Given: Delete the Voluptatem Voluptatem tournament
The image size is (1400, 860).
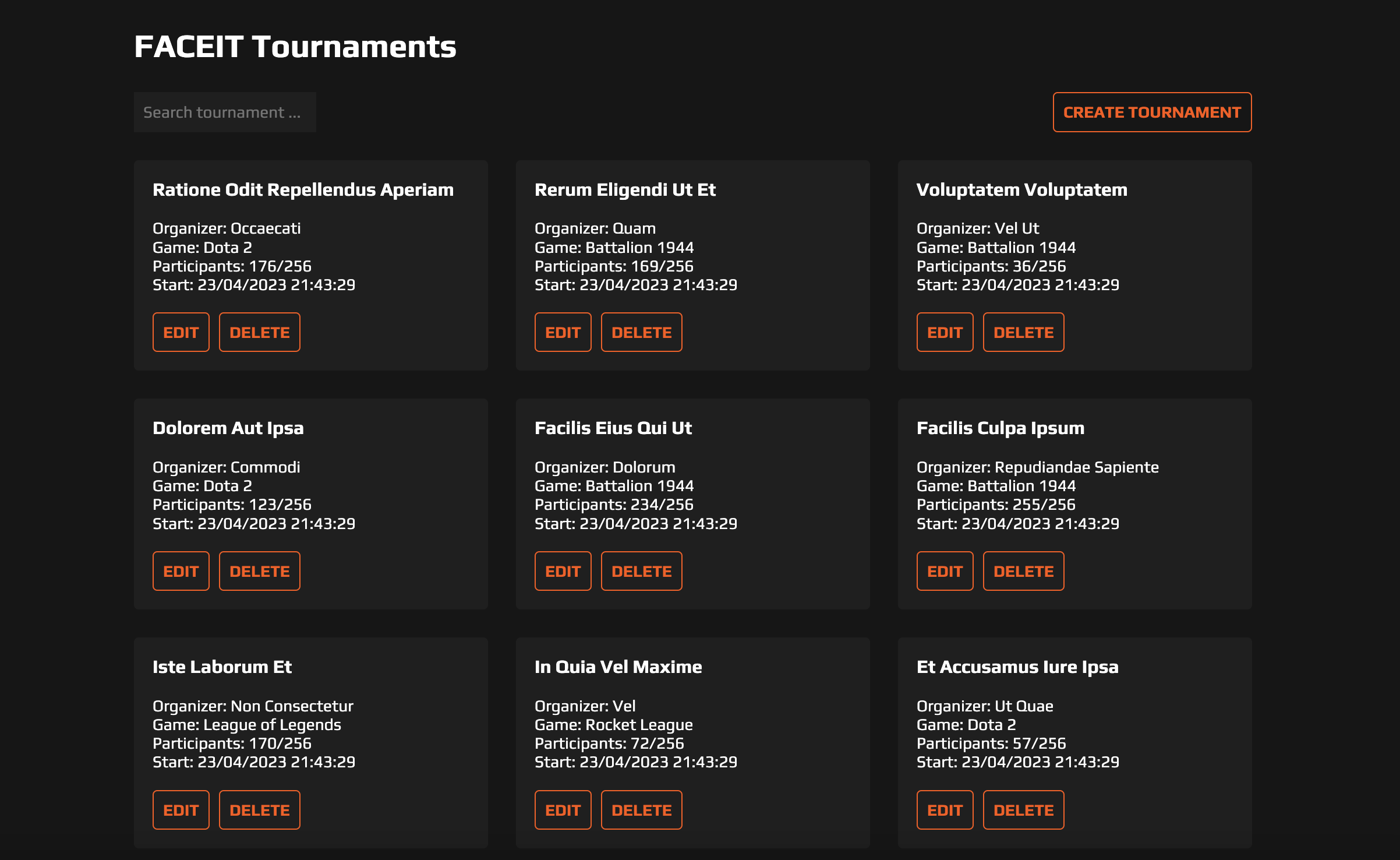Looking at the screenshot, I should [x=1023, y=332].
